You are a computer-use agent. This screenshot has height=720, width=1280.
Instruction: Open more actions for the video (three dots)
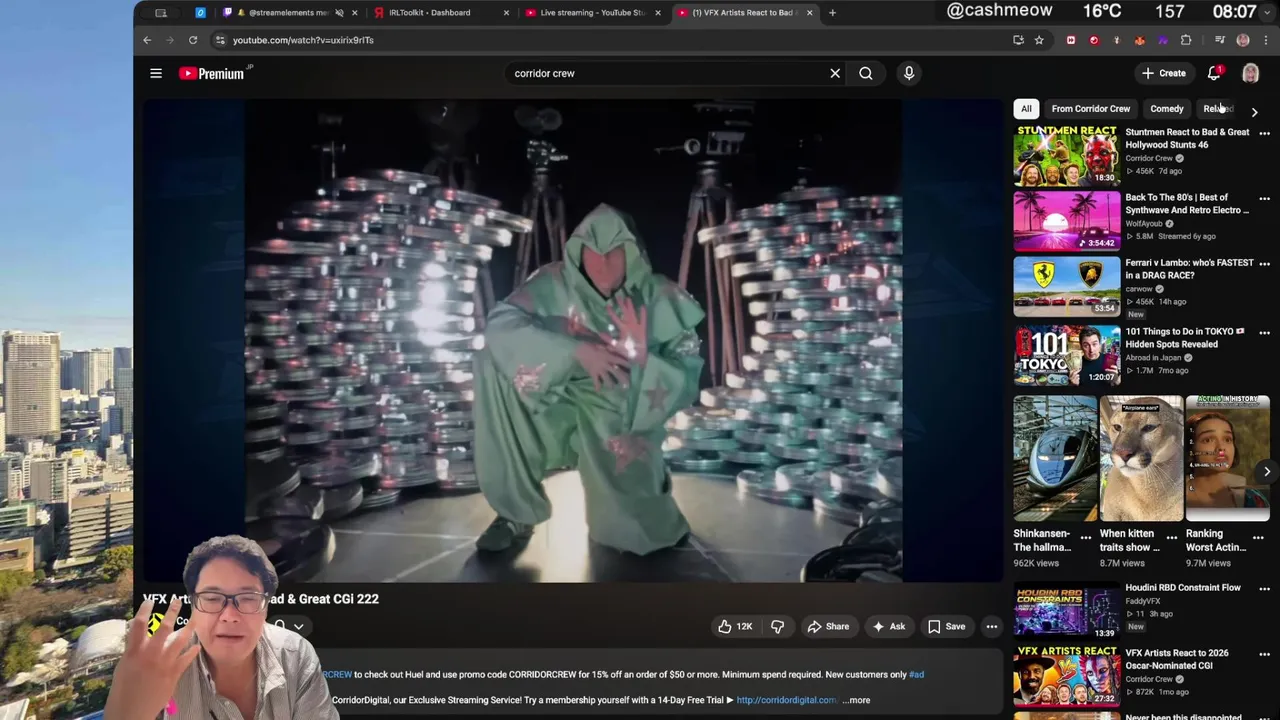click(992, 627)
